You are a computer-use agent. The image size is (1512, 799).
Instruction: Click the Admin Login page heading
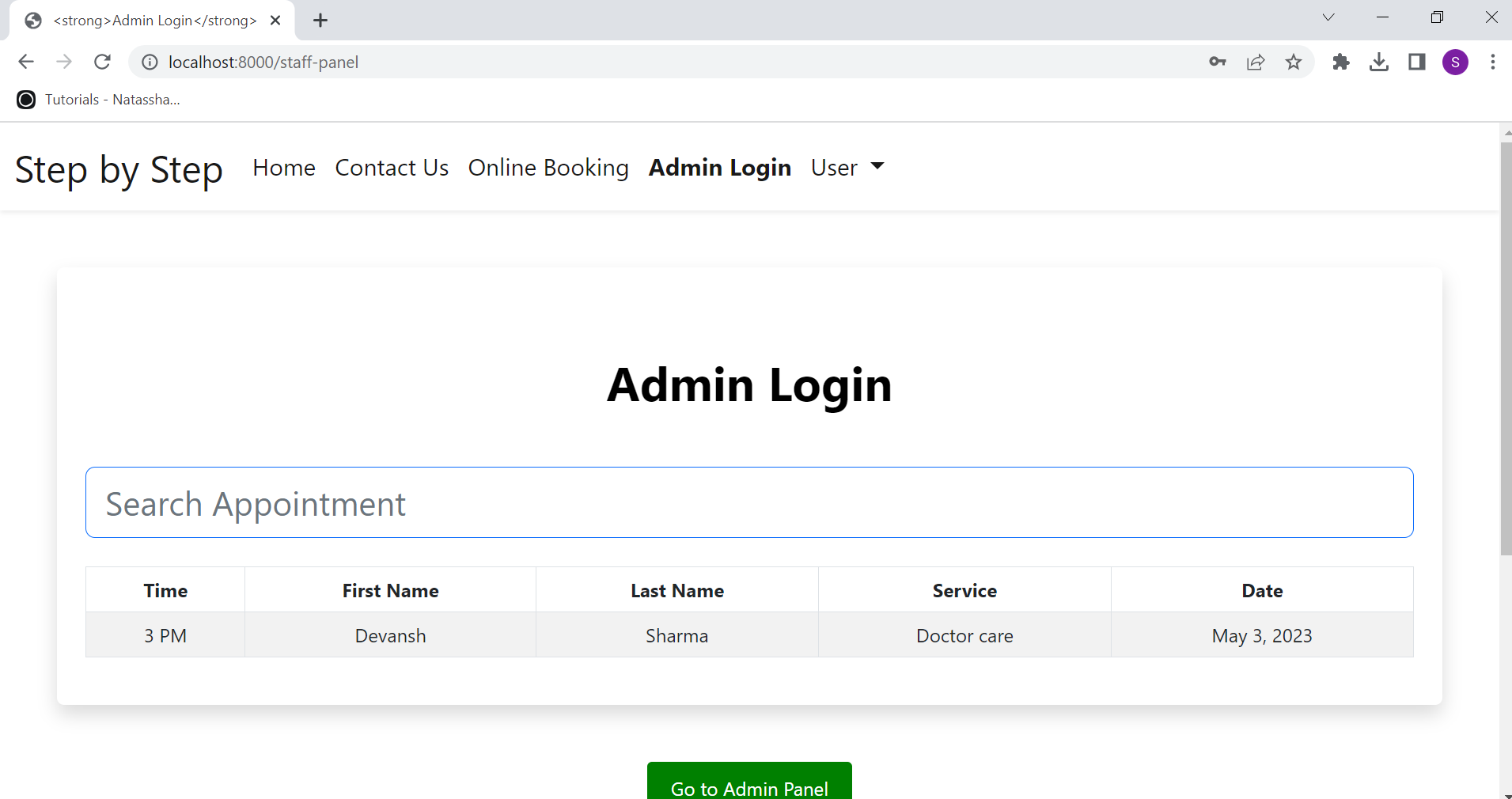[x=749, y=385]
